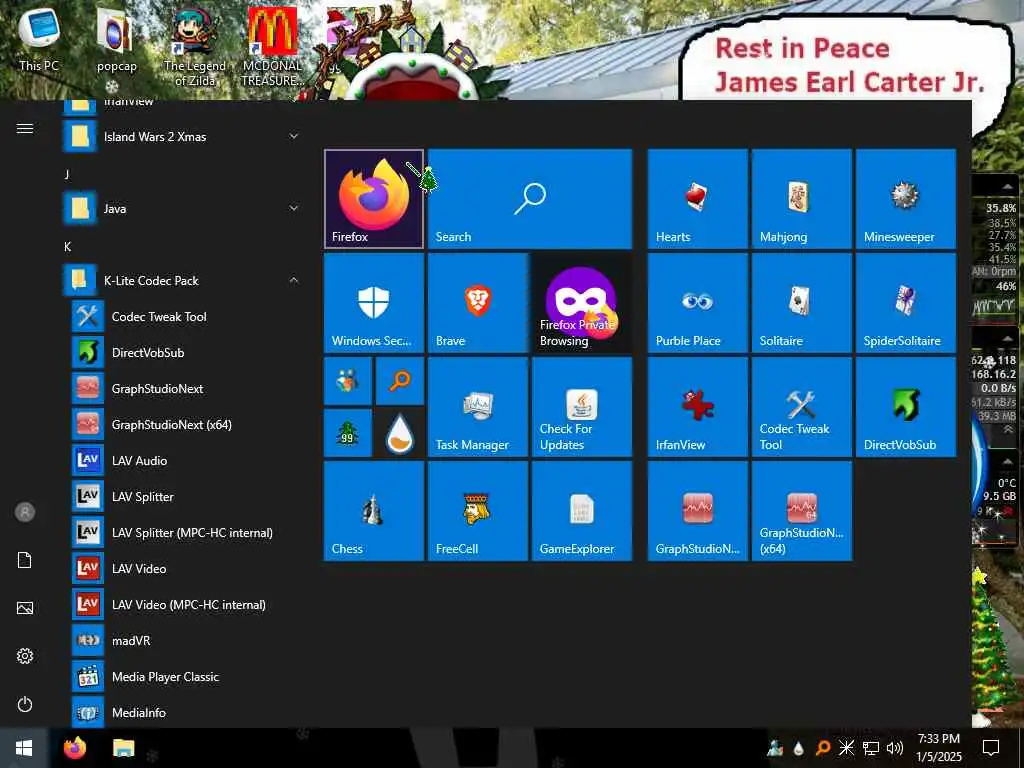Open the GraphStudioNext (x64) tile
This screenshot has width=1024, height=768.
pyautogui.click(x=801, y=511)
